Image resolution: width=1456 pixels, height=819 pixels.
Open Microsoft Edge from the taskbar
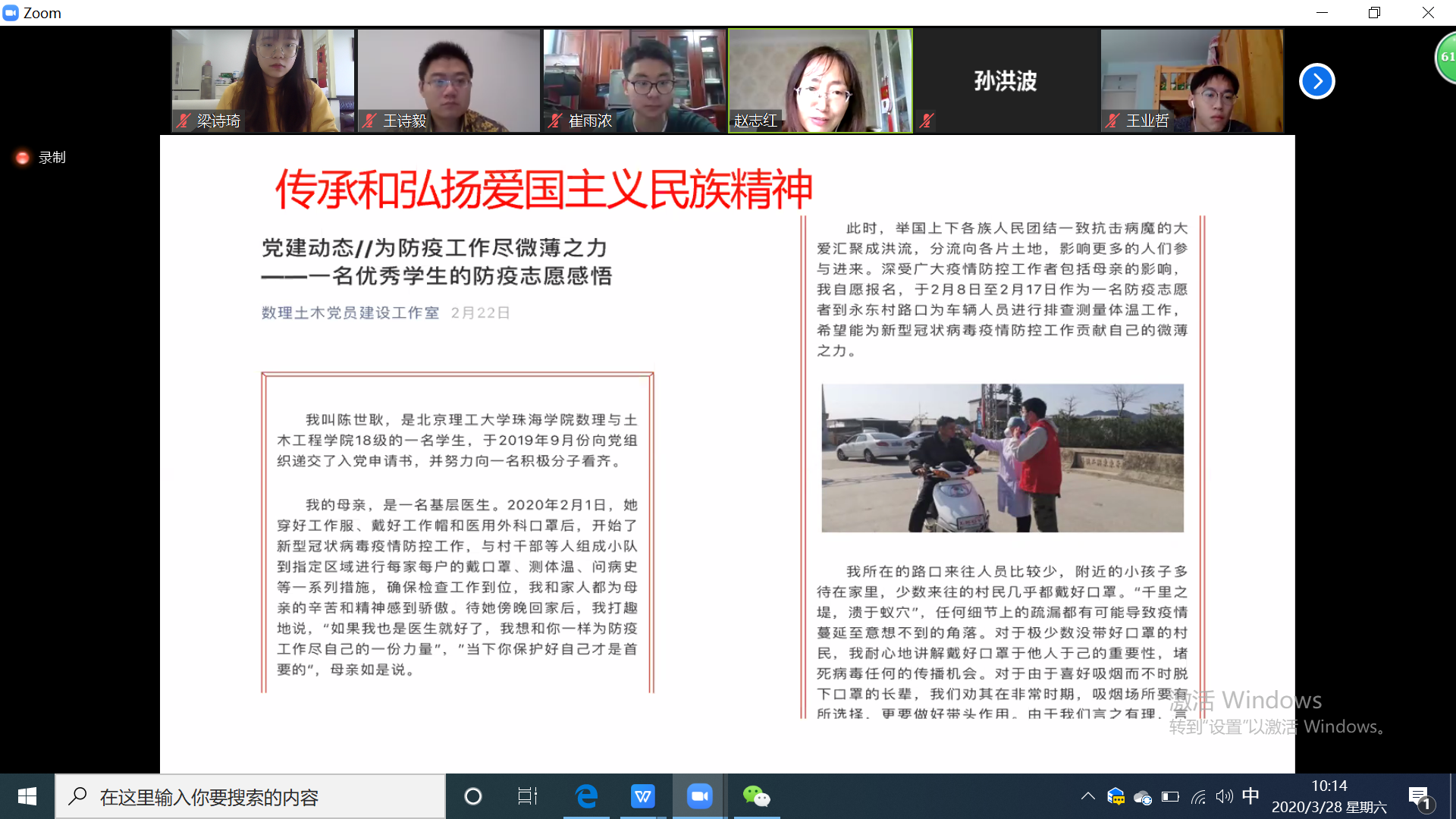[584, 795]
